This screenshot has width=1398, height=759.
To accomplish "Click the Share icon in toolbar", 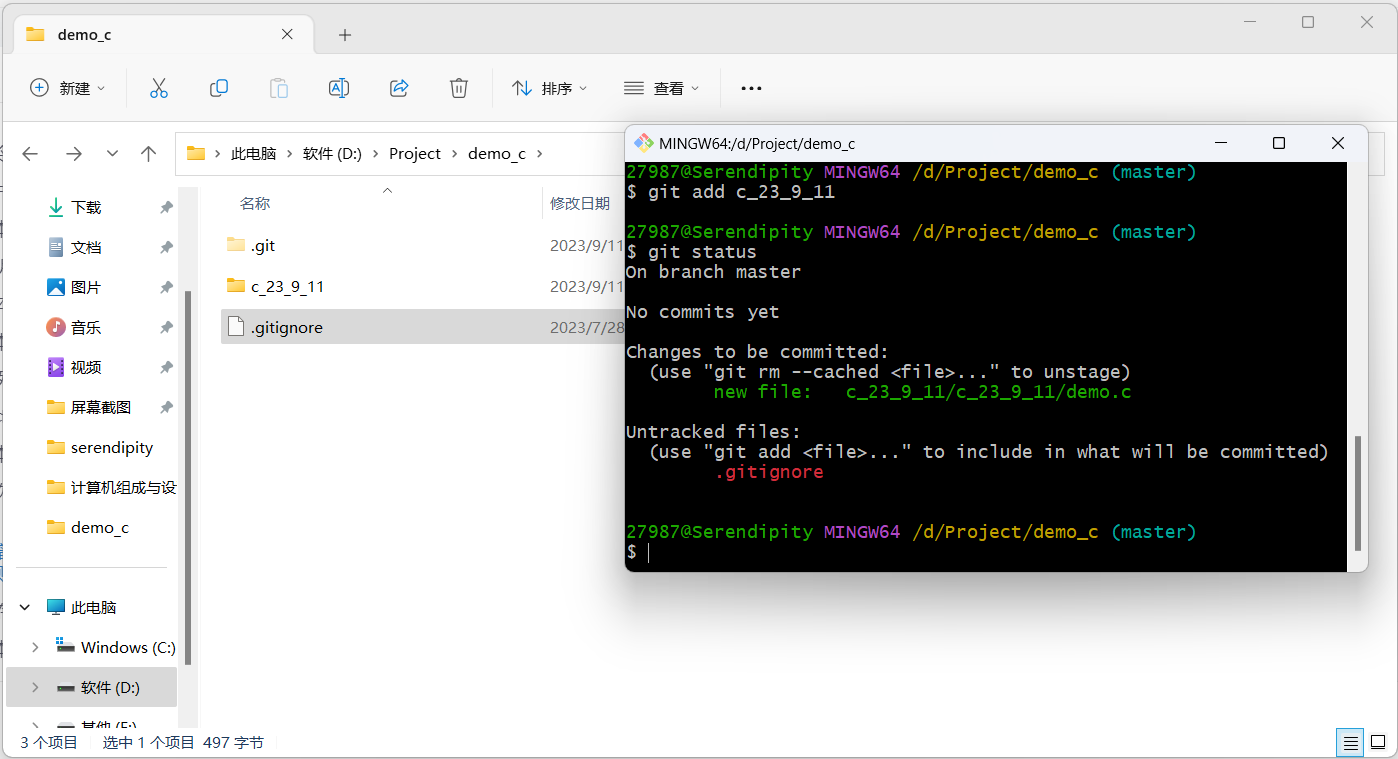I will coord(399,88).
